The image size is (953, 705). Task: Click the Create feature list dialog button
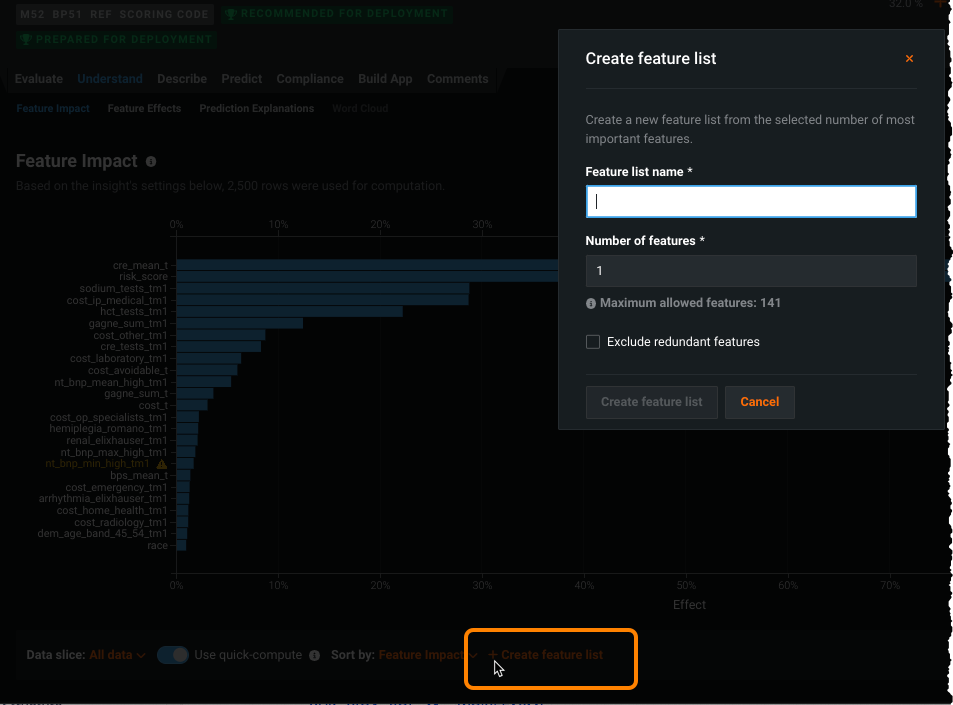(x=651, y=402)
